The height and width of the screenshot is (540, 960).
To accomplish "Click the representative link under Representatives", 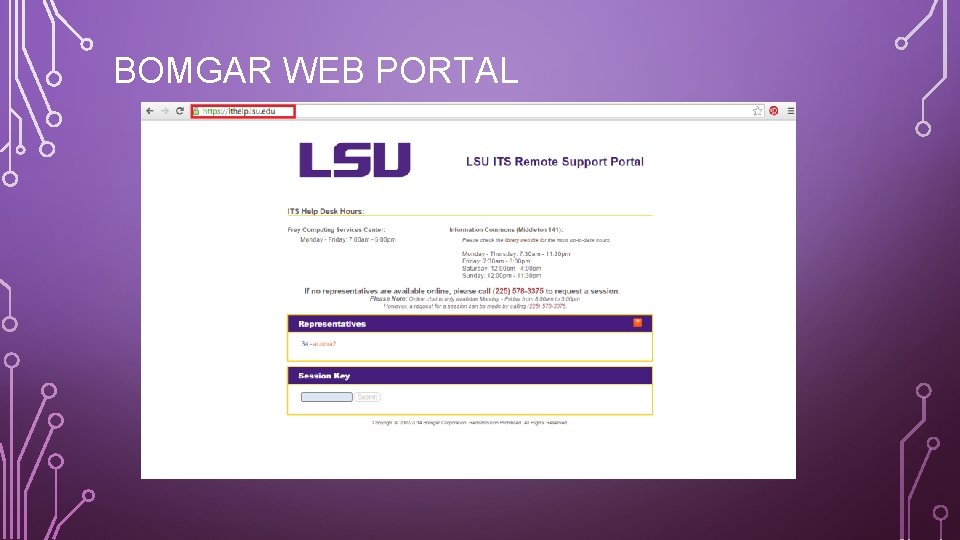I will (323, 344).
